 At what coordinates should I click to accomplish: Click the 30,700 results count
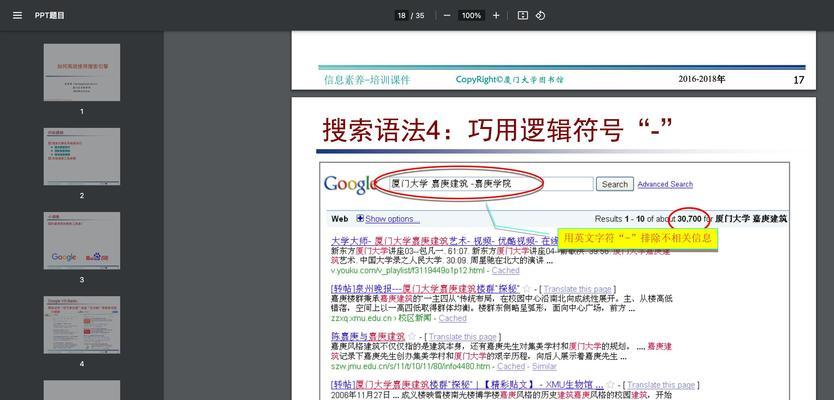689,219
